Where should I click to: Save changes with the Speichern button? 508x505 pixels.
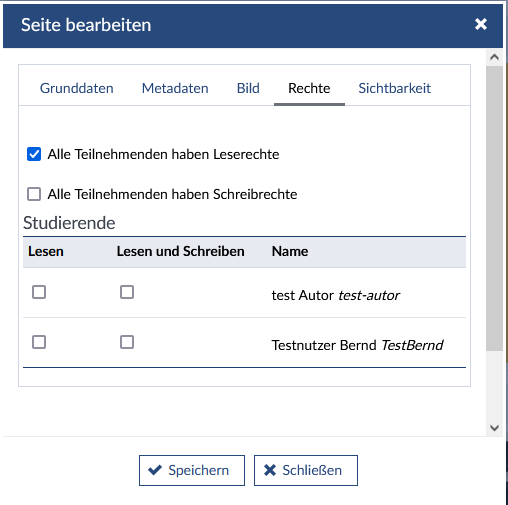[x=192, y=470]
